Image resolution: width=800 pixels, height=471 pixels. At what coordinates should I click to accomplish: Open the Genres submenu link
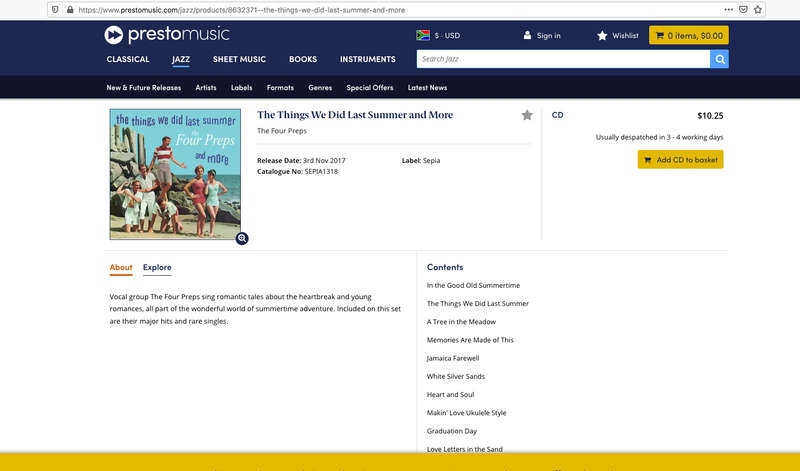(x=320, y=88)
